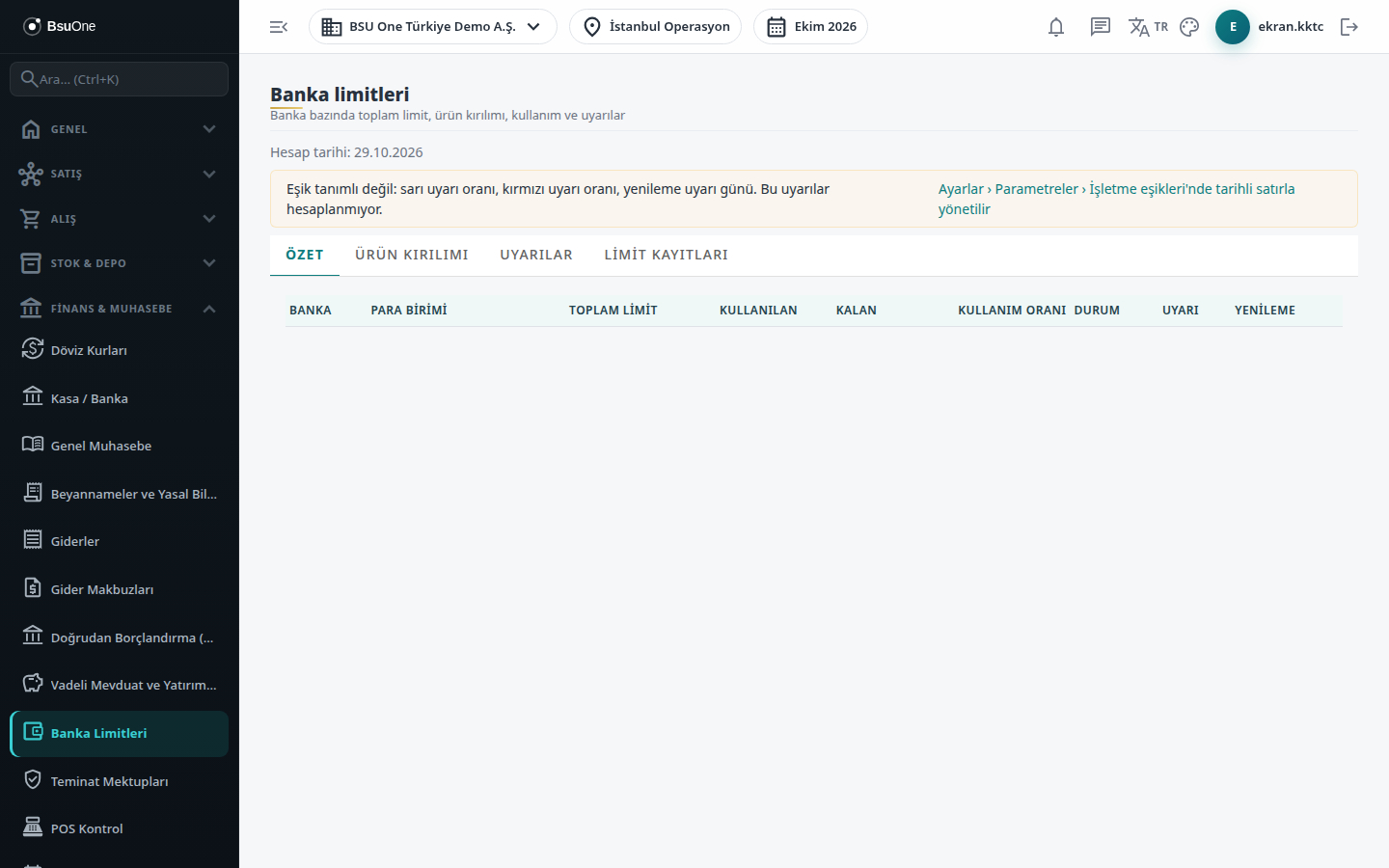
Task: Click the KALAN column header
Action: coord(857,311)
